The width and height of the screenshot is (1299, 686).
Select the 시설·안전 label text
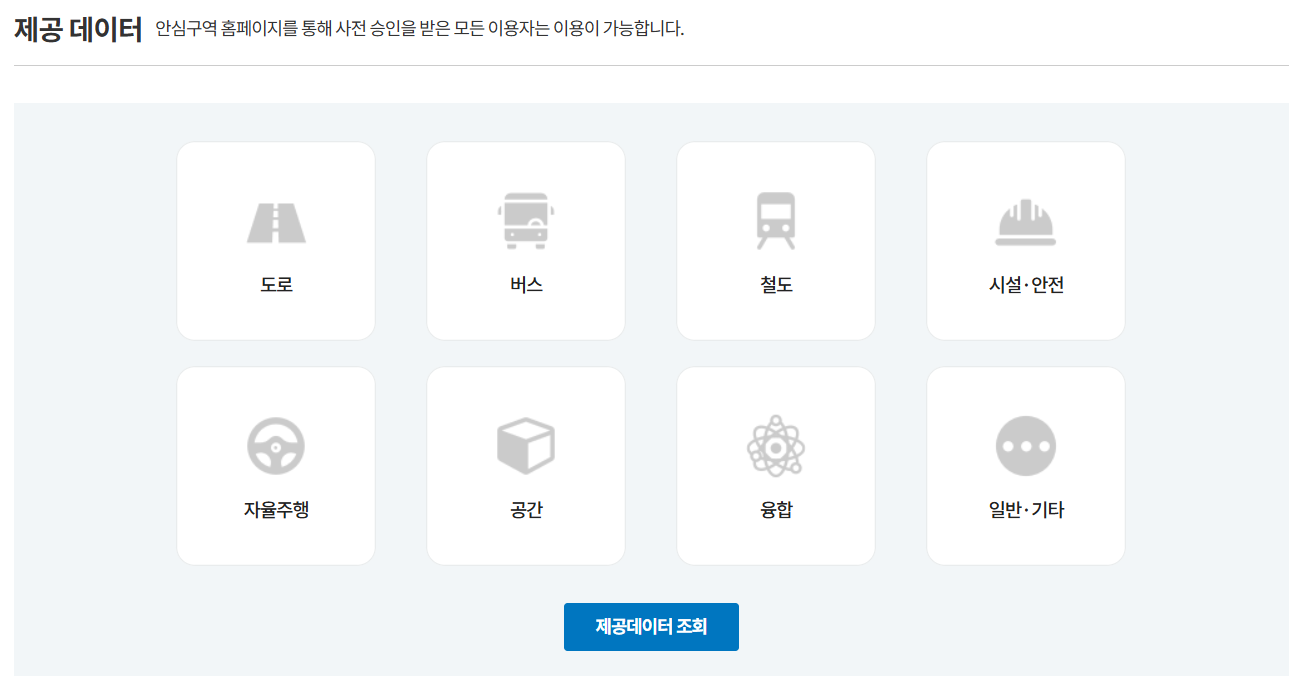(x=1026, y=285)
